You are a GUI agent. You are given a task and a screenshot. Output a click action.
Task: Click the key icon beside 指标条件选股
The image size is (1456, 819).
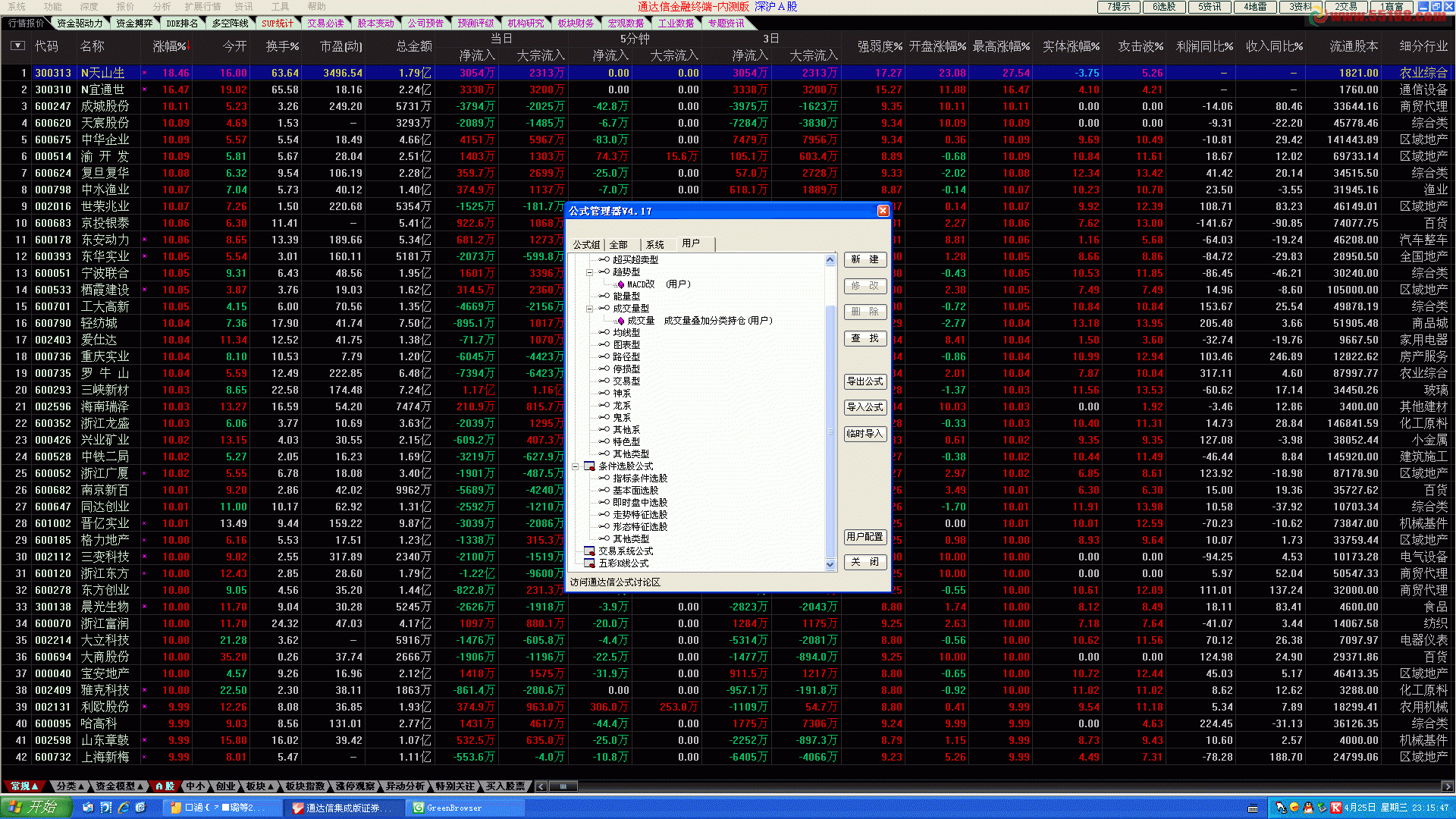click(604, 479)
